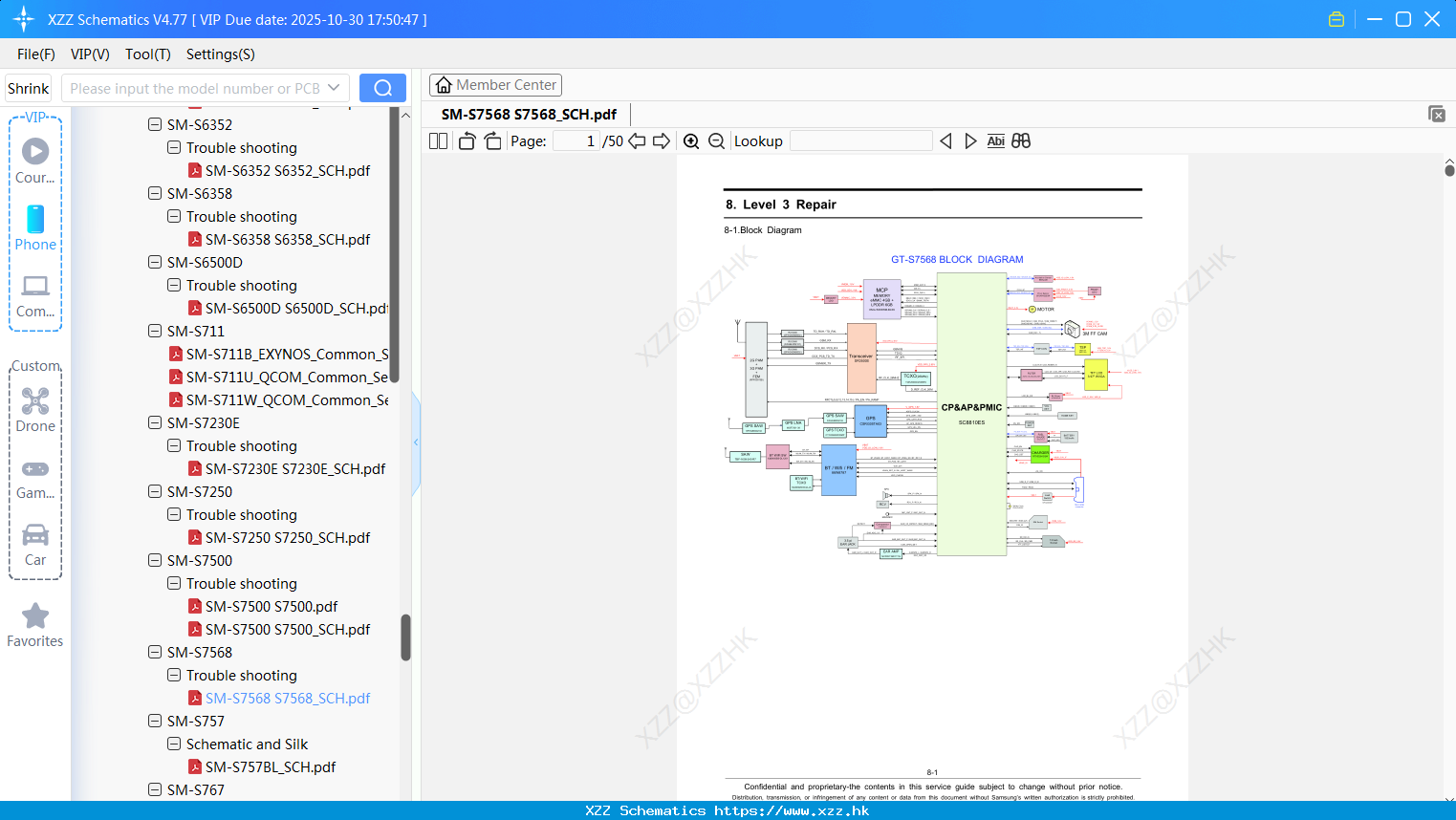Click the XZZ app logo
Image resolution: width=1456 pixels, height=820 pixels.
coord(23,19)
